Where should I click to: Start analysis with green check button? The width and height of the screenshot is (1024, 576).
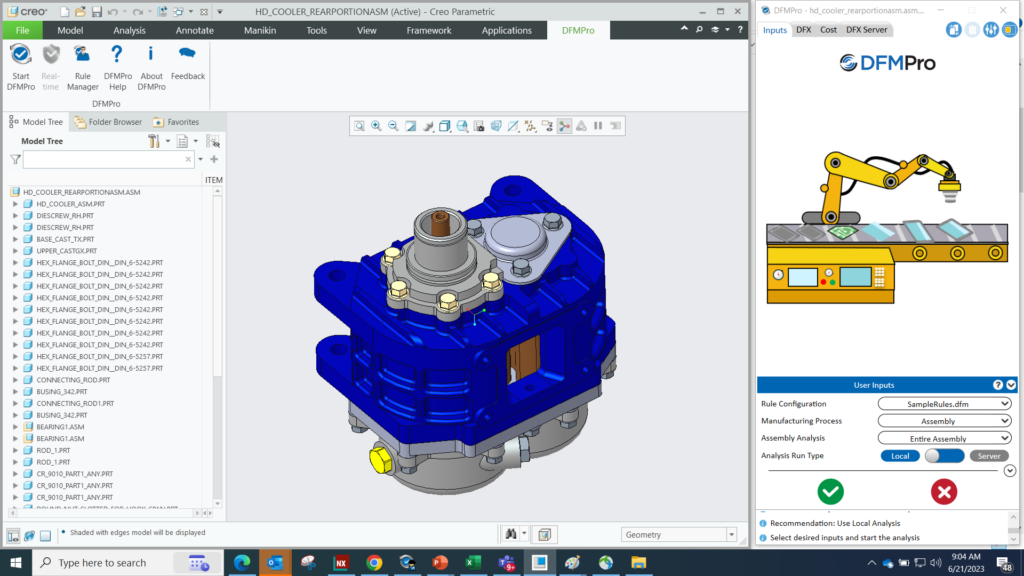(830, 492)
